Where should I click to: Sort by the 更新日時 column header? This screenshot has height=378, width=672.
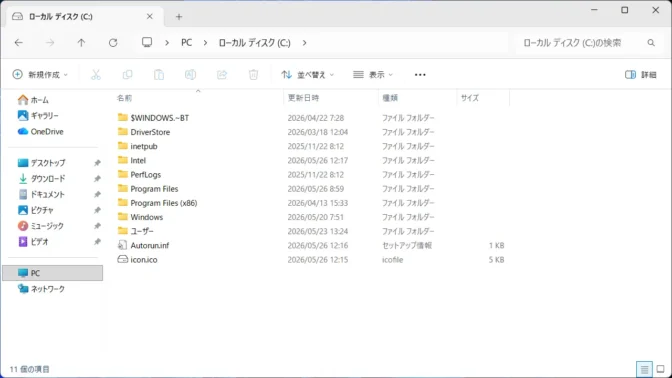coord(303,98)
